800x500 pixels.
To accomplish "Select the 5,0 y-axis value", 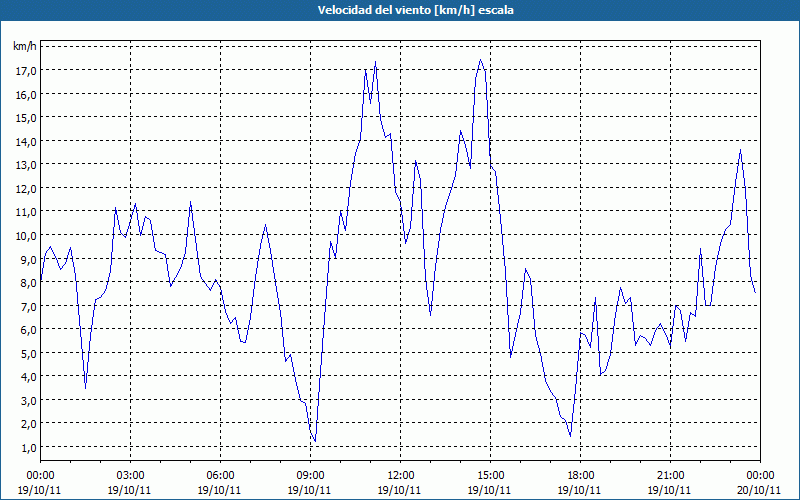I will click(28, 353).
